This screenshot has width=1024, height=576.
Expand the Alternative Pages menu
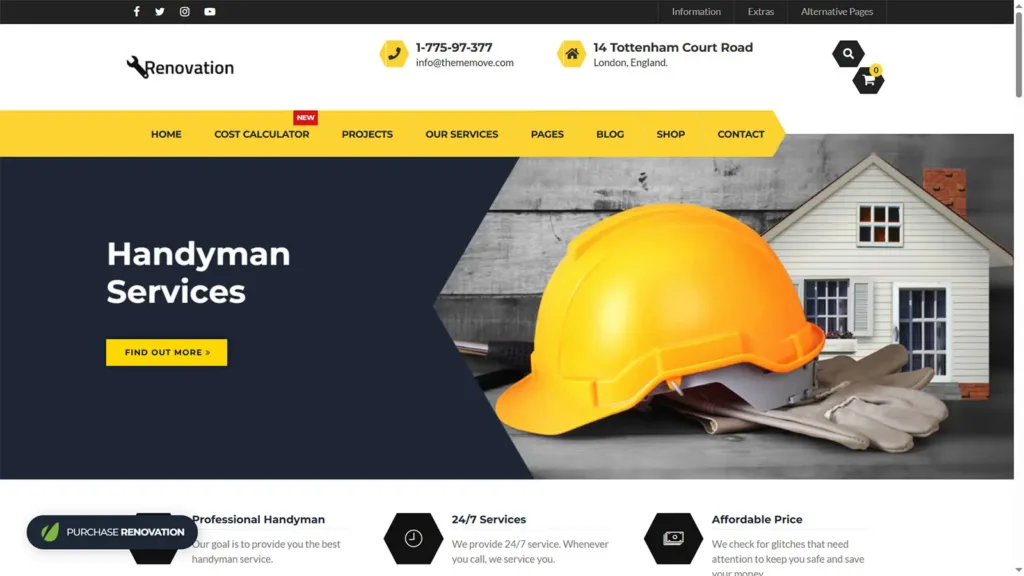(x=837, y=12)
